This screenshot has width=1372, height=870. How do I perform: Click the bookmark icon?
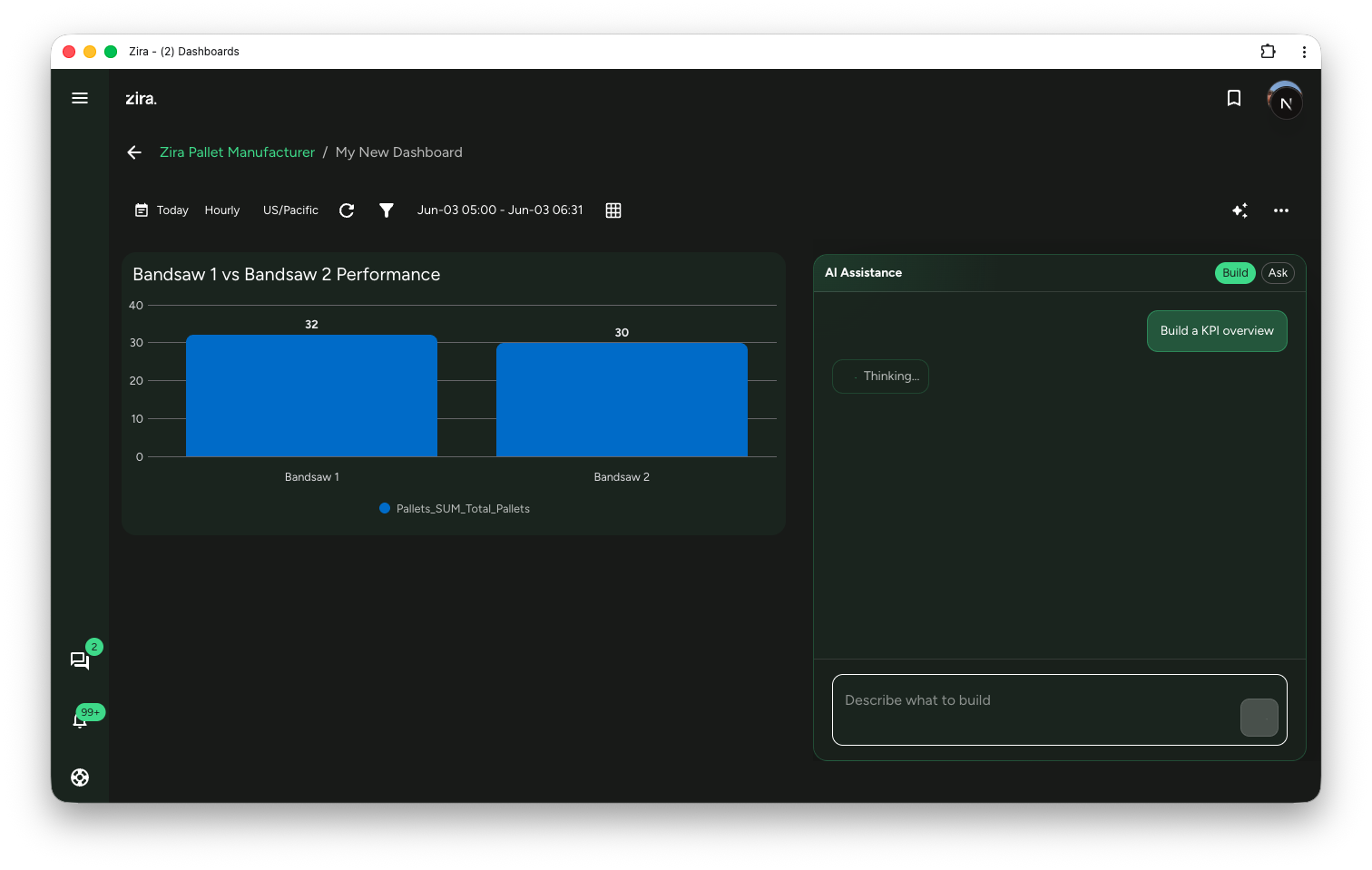1234,98
